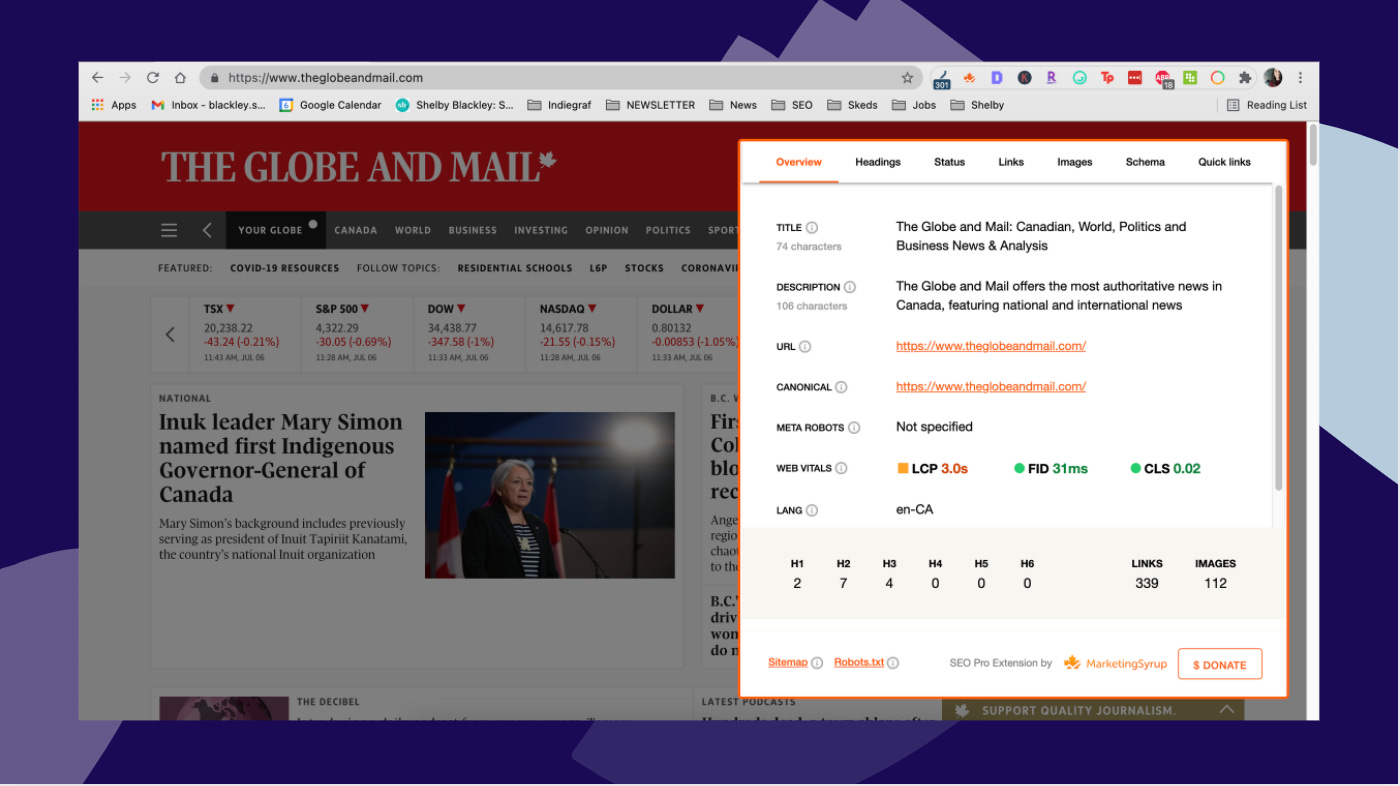Viewport: 1400px width, 786px height.
Task: Open the News bookmarks folder
Action: coord(733,105)
